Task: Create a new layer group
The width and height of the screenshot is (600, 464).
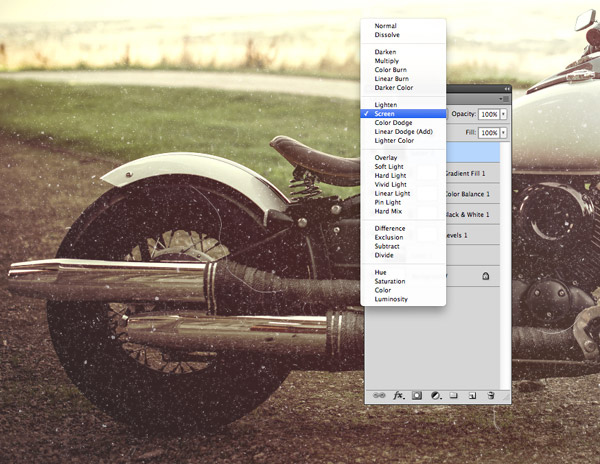Action: point(453,396)
